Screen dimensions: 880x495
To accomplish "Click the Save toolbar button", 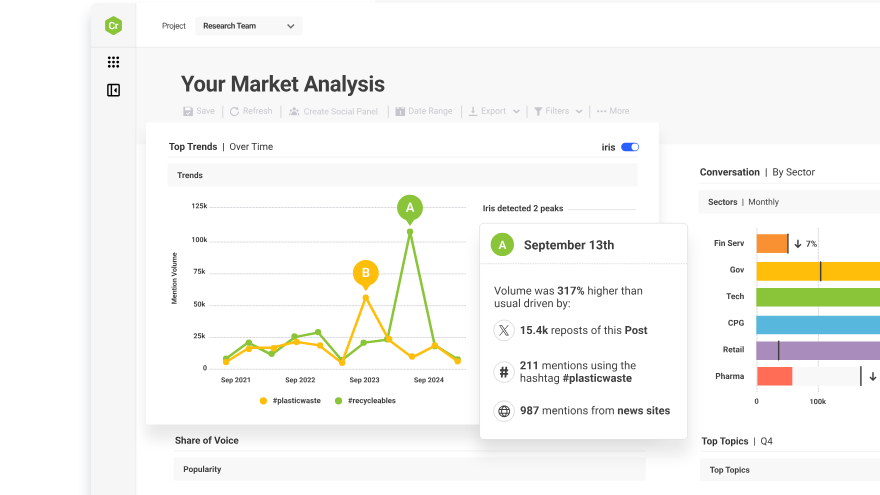I will point(199,111).
